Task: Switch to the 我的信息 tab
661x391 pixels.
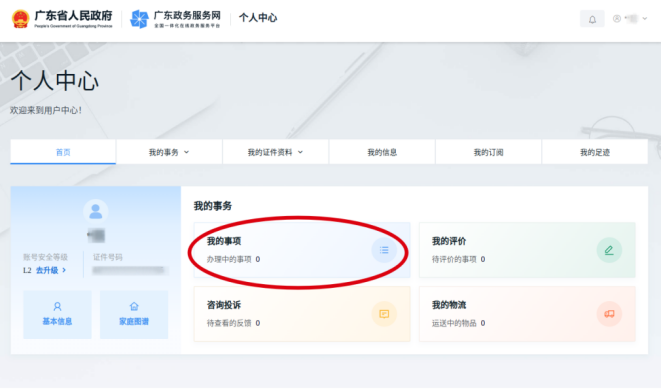Action: 382,152
